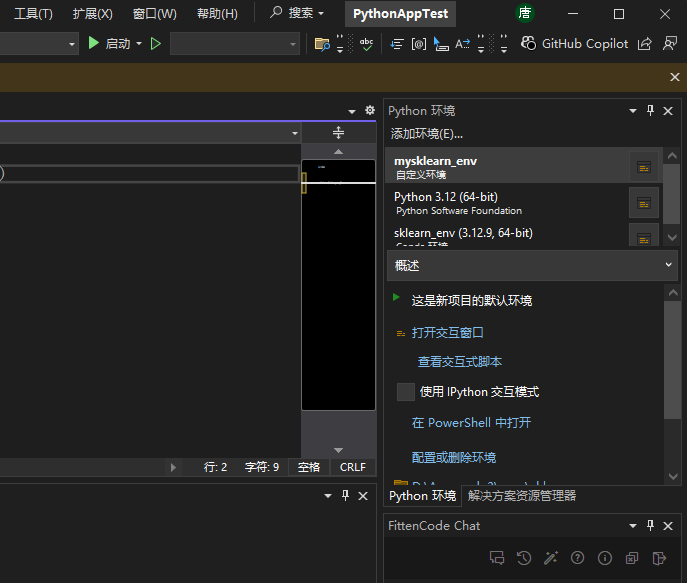The height and width of the screenshot is (583, 687).
Task: Click the 空格 indentation indicator
Action: click(x=309, y=467)
